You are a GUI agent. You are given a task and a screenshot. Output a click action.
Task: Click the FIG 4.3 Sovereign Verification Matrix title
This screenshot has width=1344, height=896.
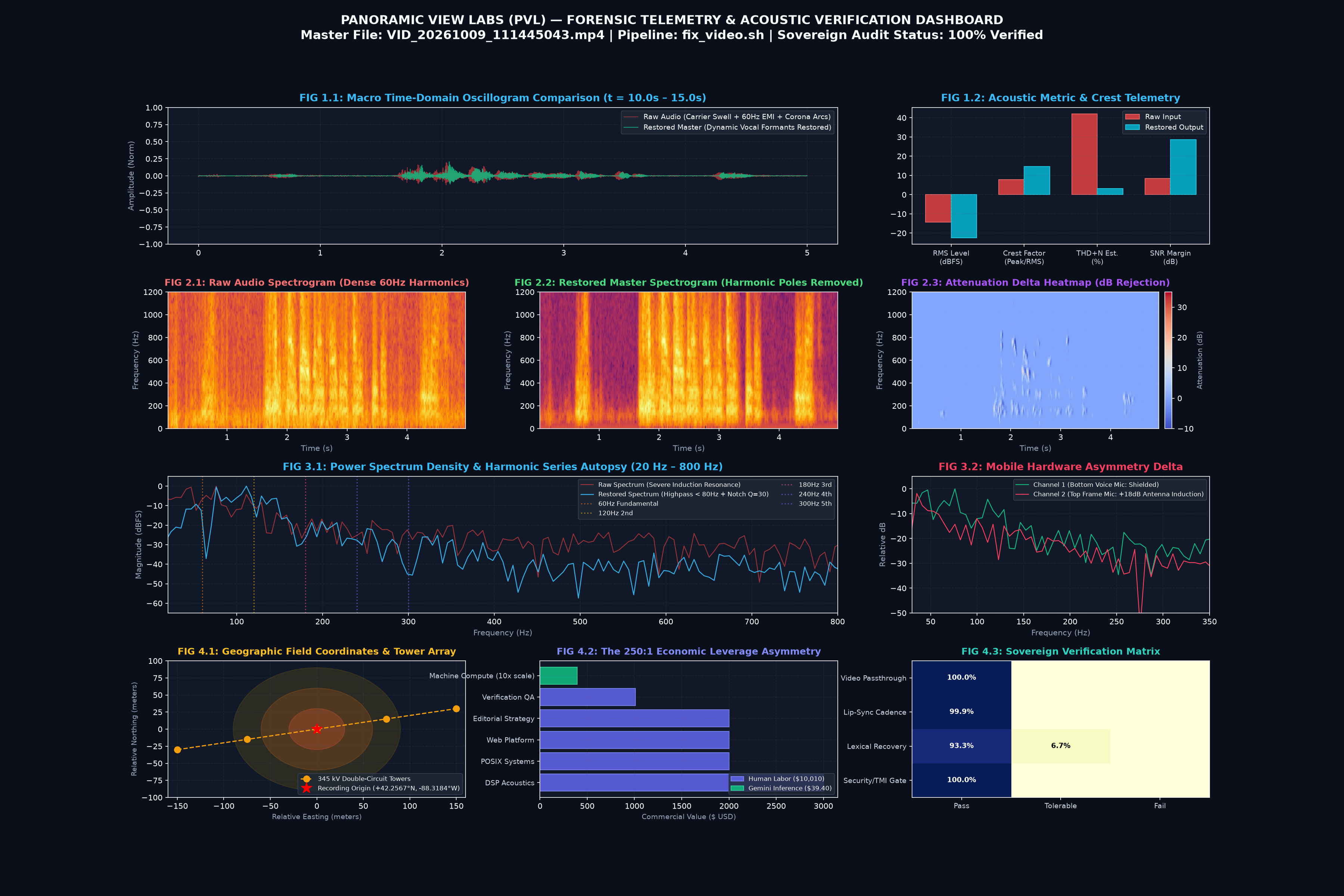pos(1061,651)
